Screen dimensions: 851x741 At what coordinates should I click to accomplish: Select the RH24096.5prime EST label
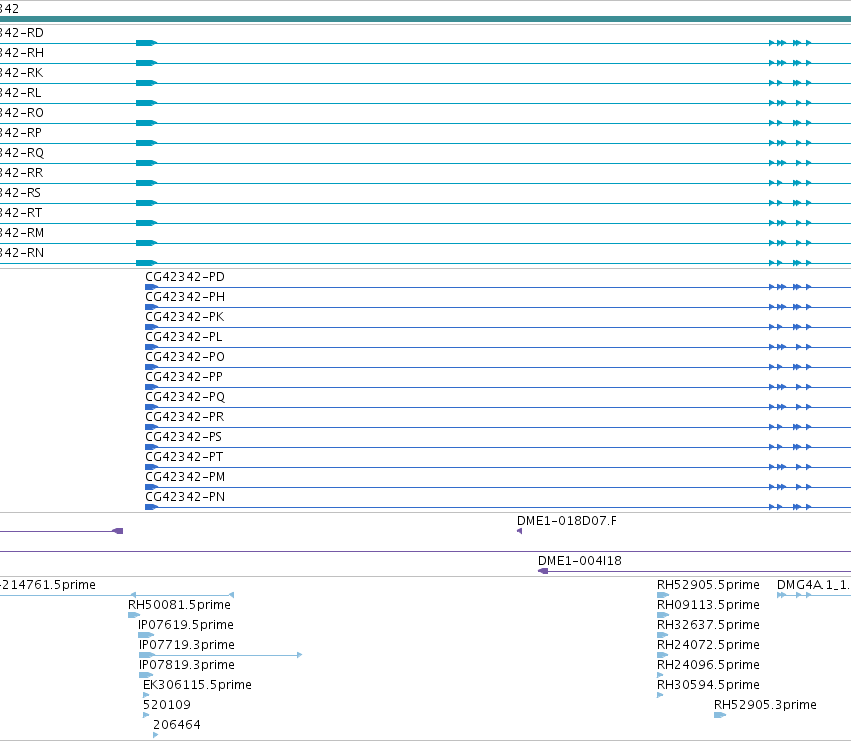pyautogui.click(x=708, y=665)
